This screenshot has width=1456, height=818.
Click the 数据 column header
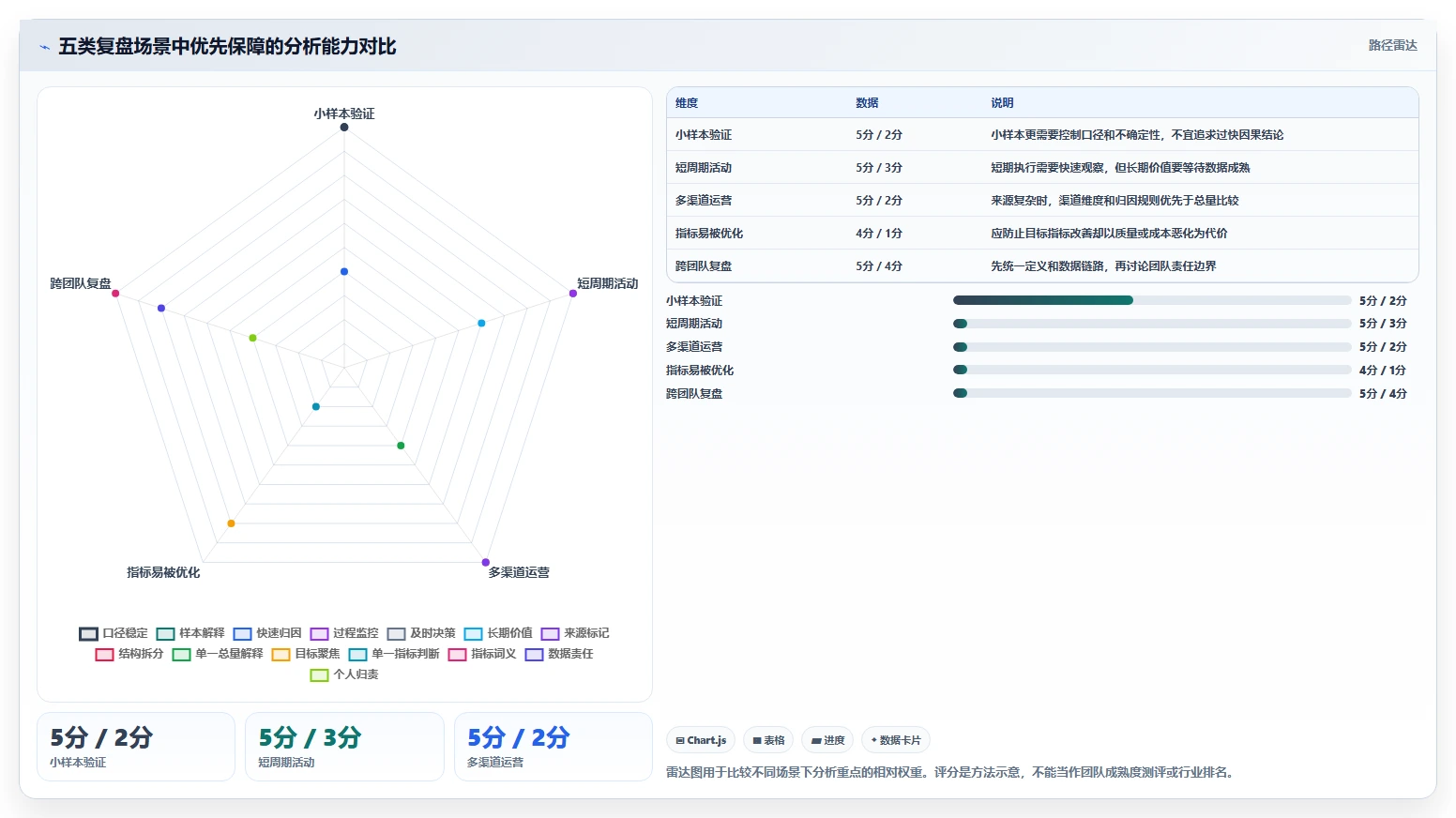click(867, 103)
